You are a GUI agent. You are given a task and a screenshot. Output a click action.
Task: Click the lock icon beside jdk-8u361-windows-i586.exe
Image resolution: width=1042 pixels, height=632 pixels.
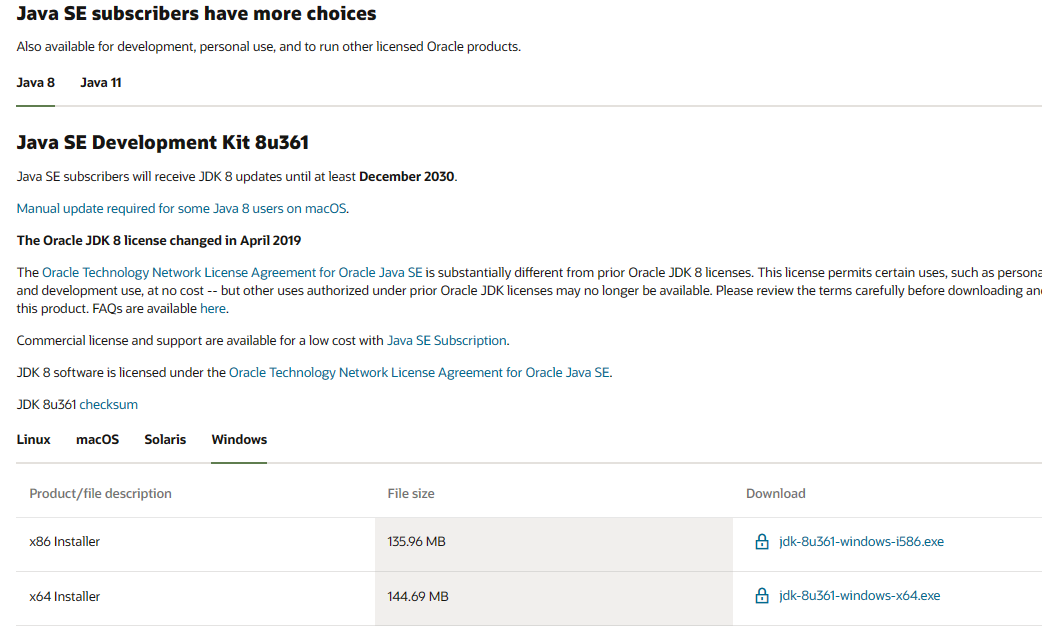[762, 542]
